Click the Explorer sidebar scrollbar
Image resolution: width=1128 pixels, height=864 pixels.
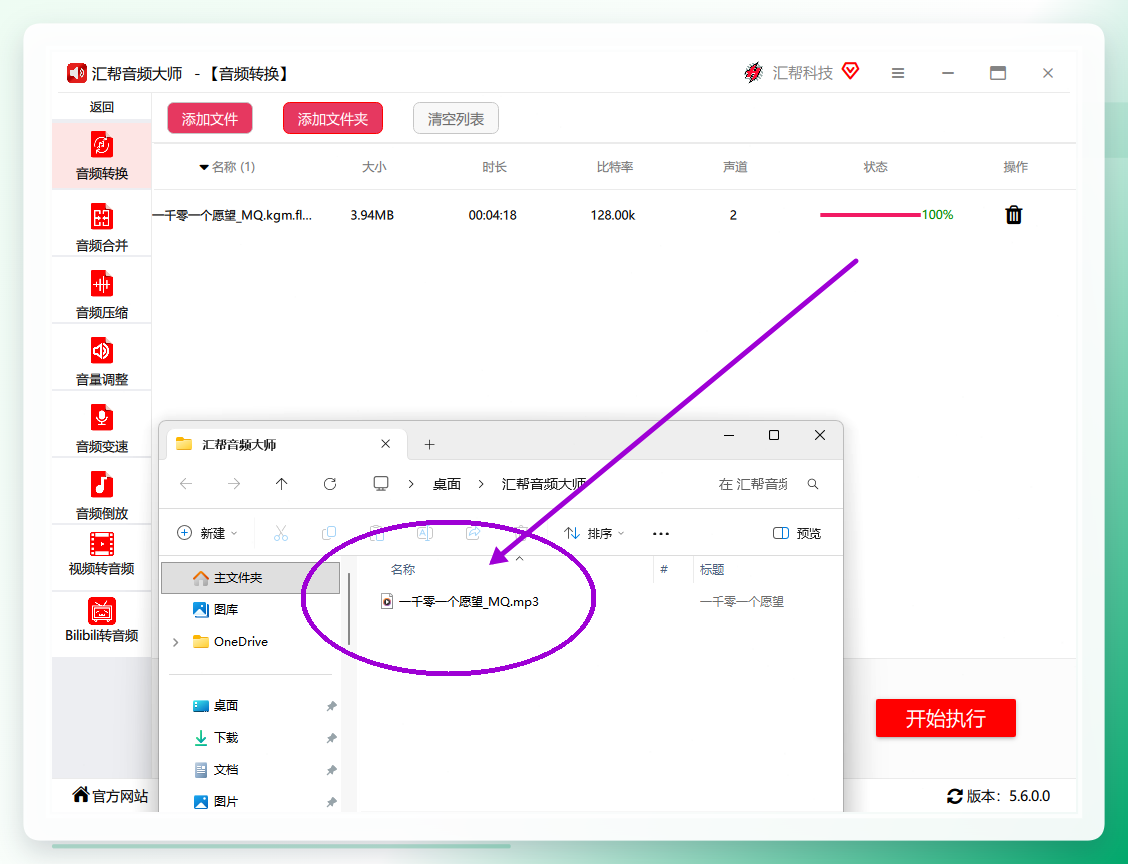[349, 608]
